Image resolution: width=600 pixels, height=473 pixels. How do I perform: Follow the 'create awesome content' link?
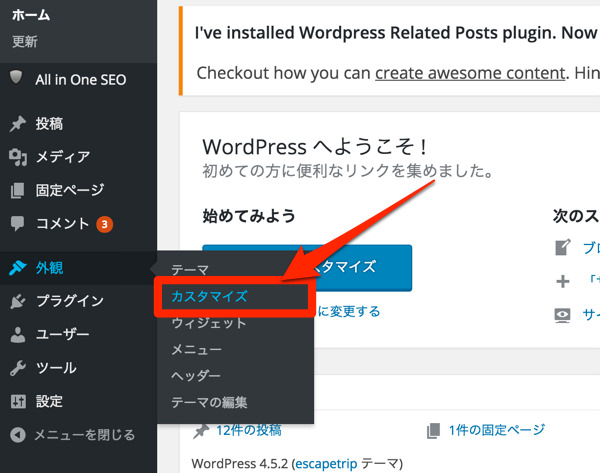tap(470, 73)
